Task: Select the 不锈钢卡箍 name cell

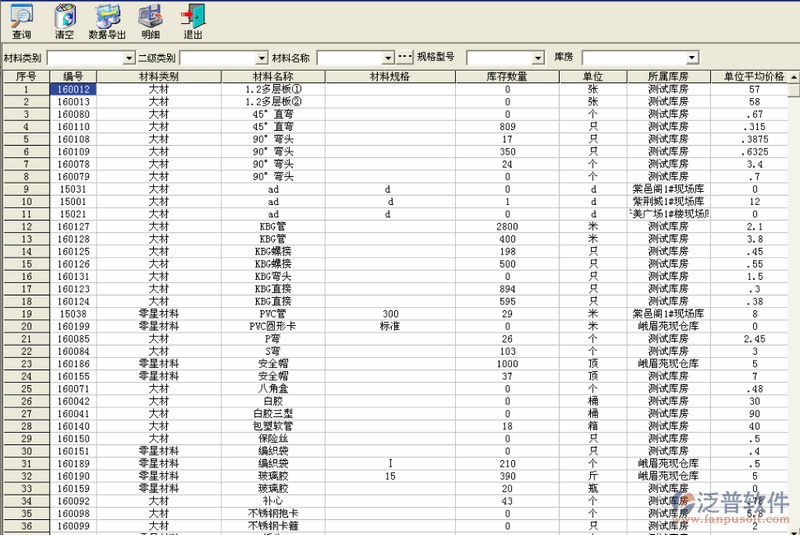Action: [x=273, y=526]
